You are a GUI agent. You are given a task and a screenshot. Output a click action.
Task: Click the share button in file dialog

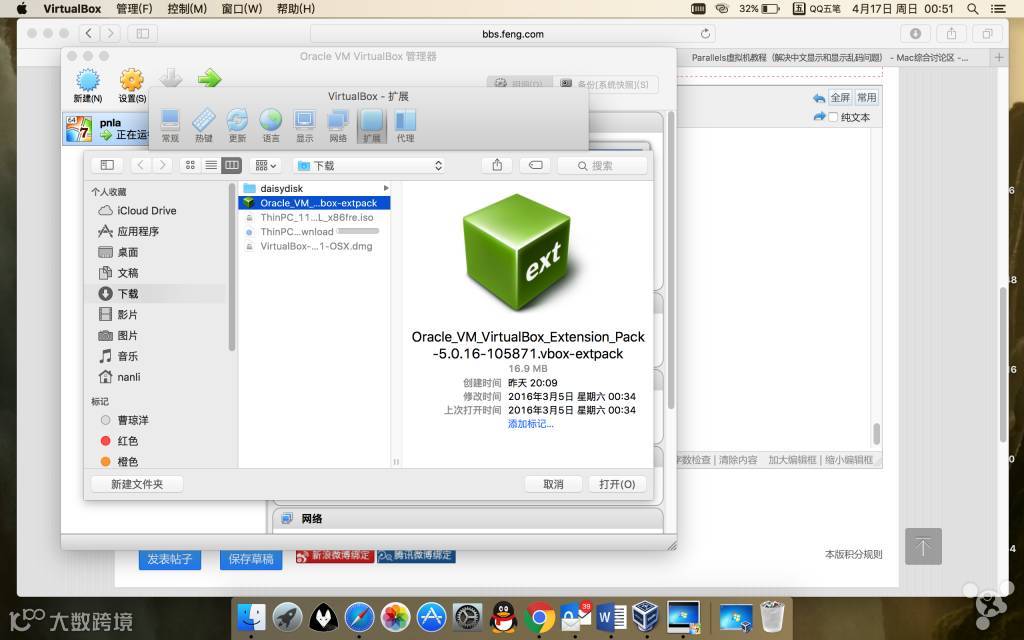pos(497,165)
